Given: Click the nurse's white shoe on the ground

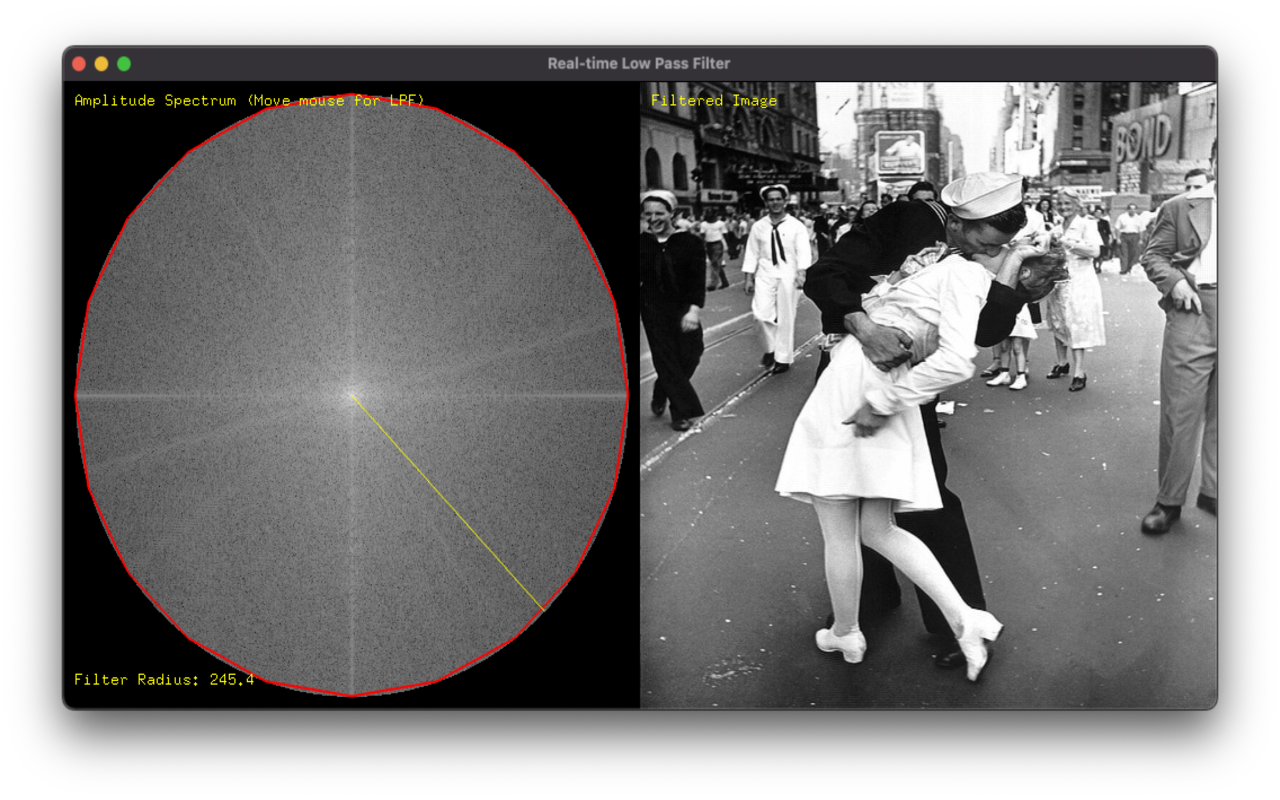Looking at the screenshot, I should 841,644.
